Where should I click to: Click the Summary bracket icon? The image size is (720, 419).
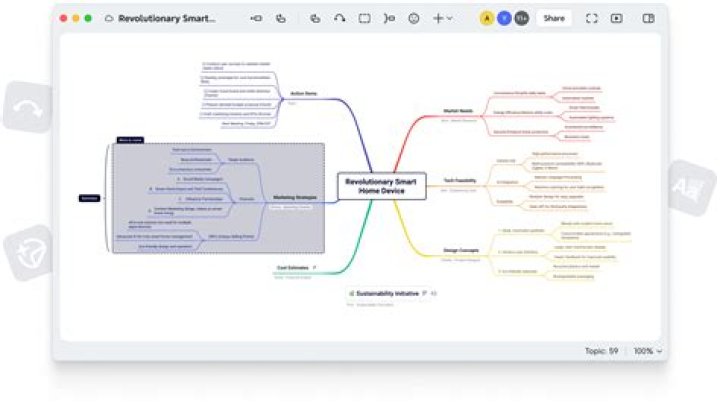click(388, 18)
